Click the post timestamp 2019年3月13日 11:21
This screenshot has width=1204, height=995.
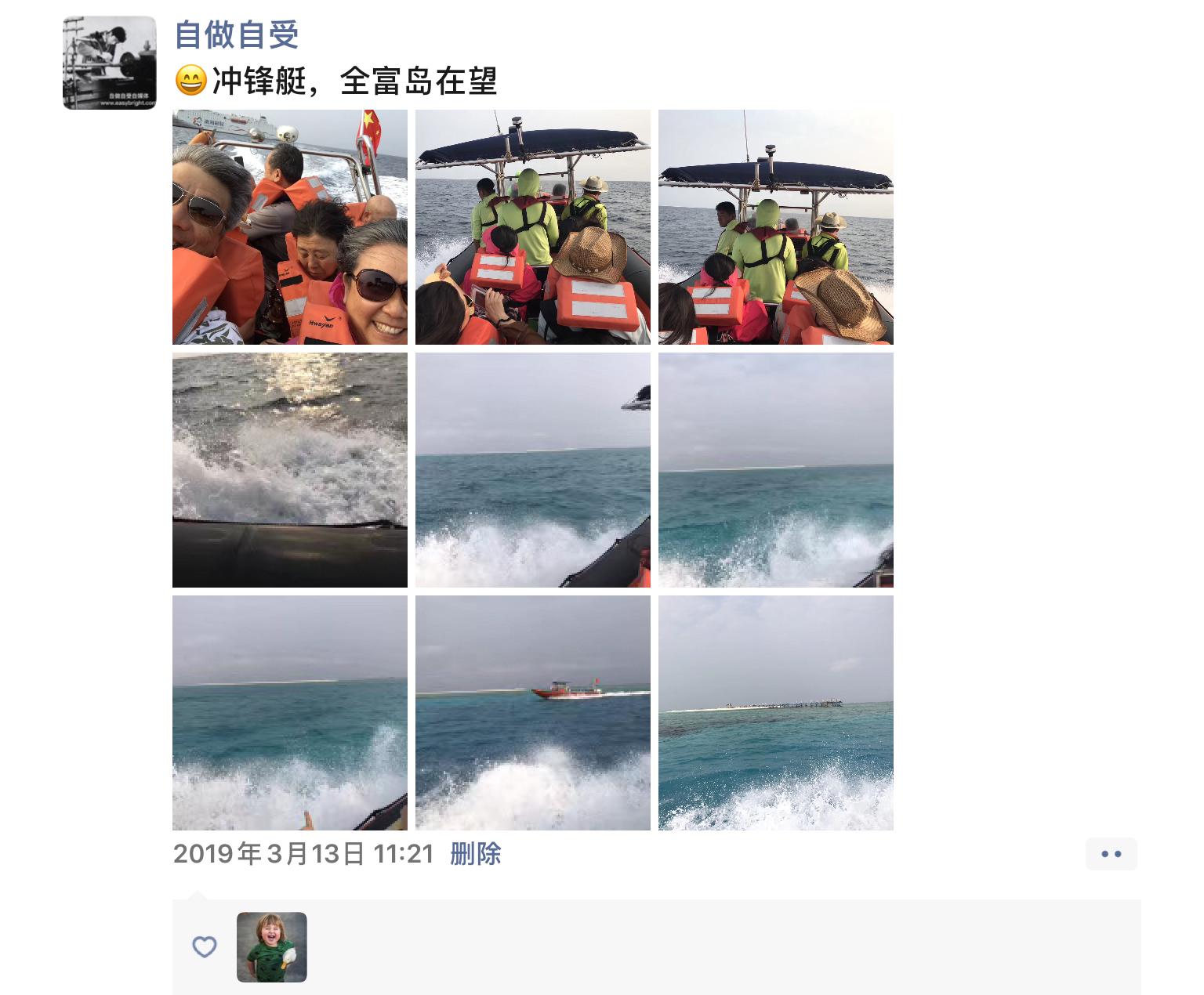coord(303,854)
